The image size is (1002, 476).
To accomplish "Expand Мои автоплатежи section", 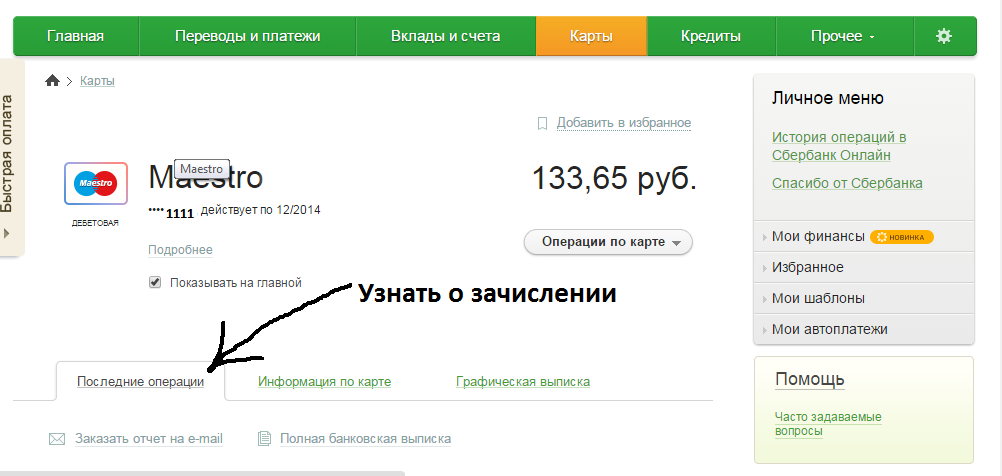I will (x=829, y=330).
